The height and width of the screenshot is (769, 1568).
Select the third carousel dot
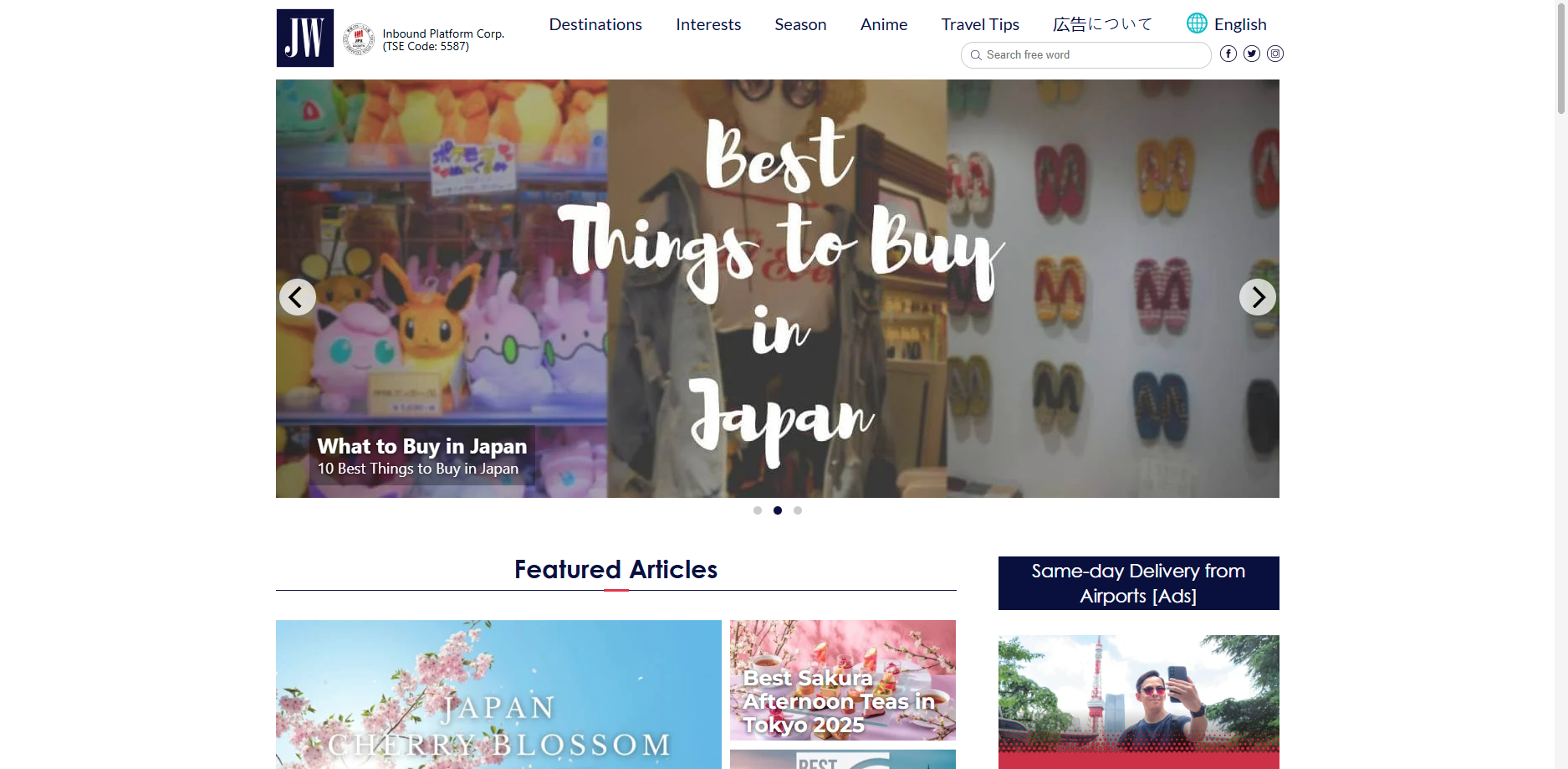(x=798, y=510)
